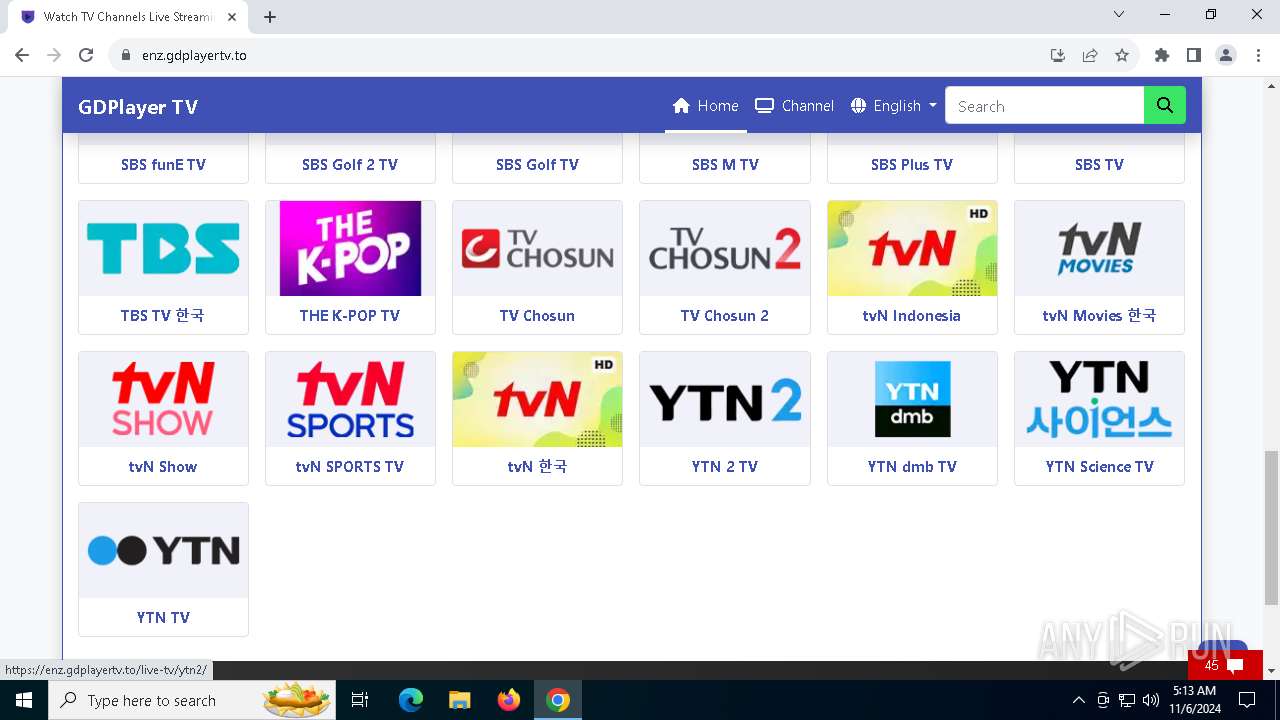Viewport: 1280px width, 720px height.
Task: Close the Watch TV Channels tab
Action: pos(232,17)
